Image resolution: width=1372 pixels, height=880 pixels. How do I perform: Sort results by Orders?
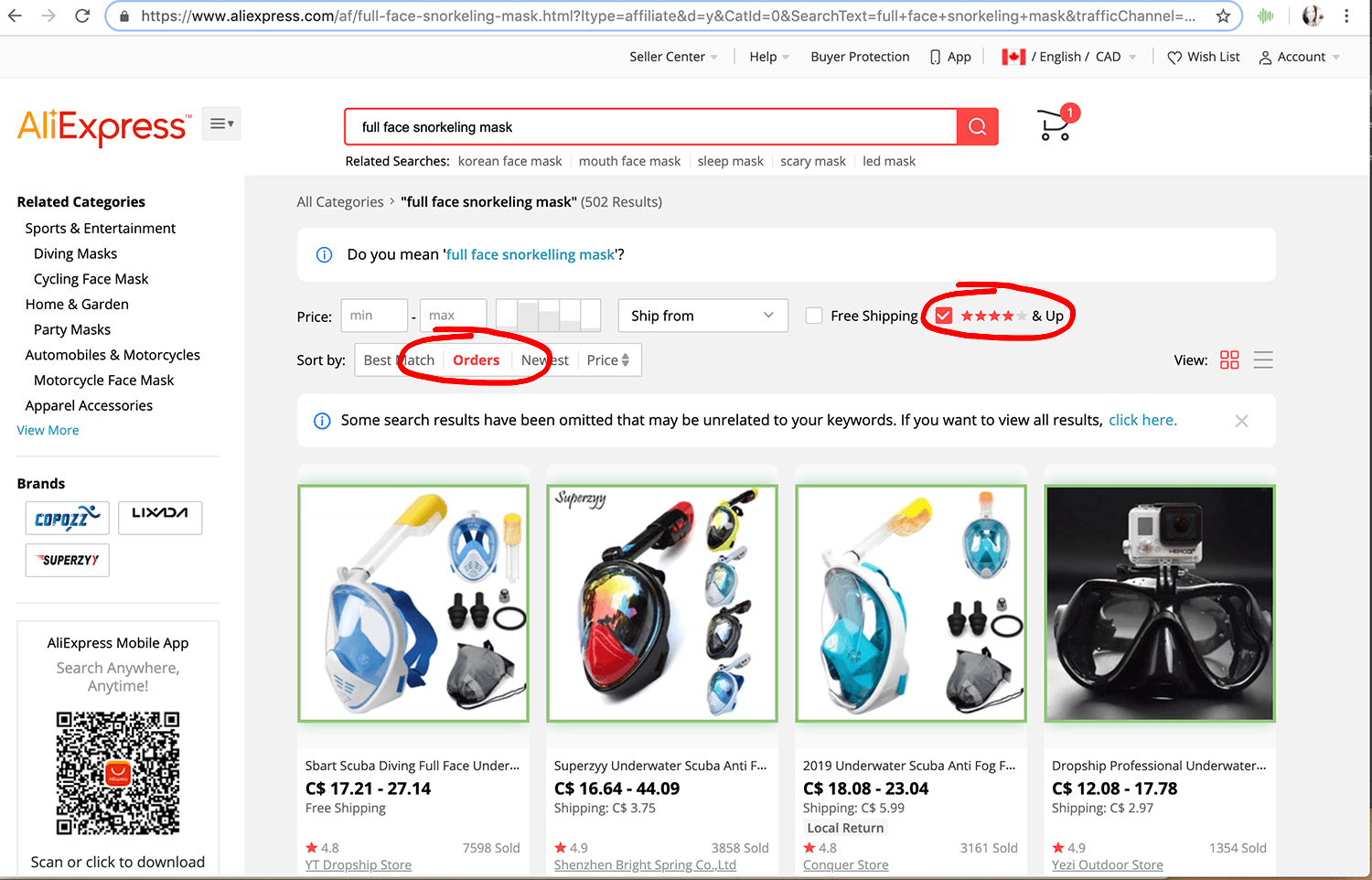coord(476,360)
